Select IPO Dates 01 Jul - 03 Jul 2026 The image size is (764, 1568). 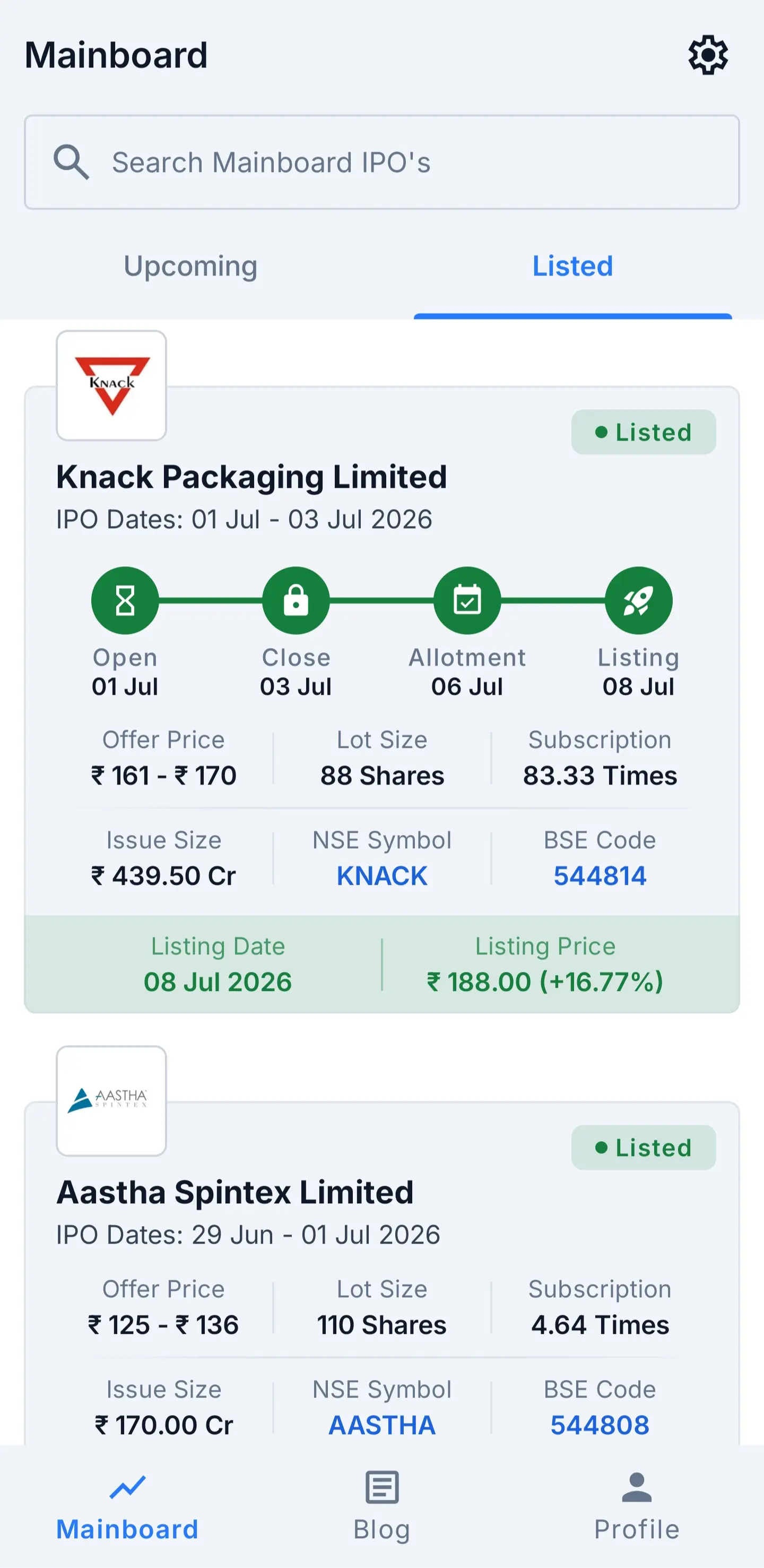tap(244, 519)
